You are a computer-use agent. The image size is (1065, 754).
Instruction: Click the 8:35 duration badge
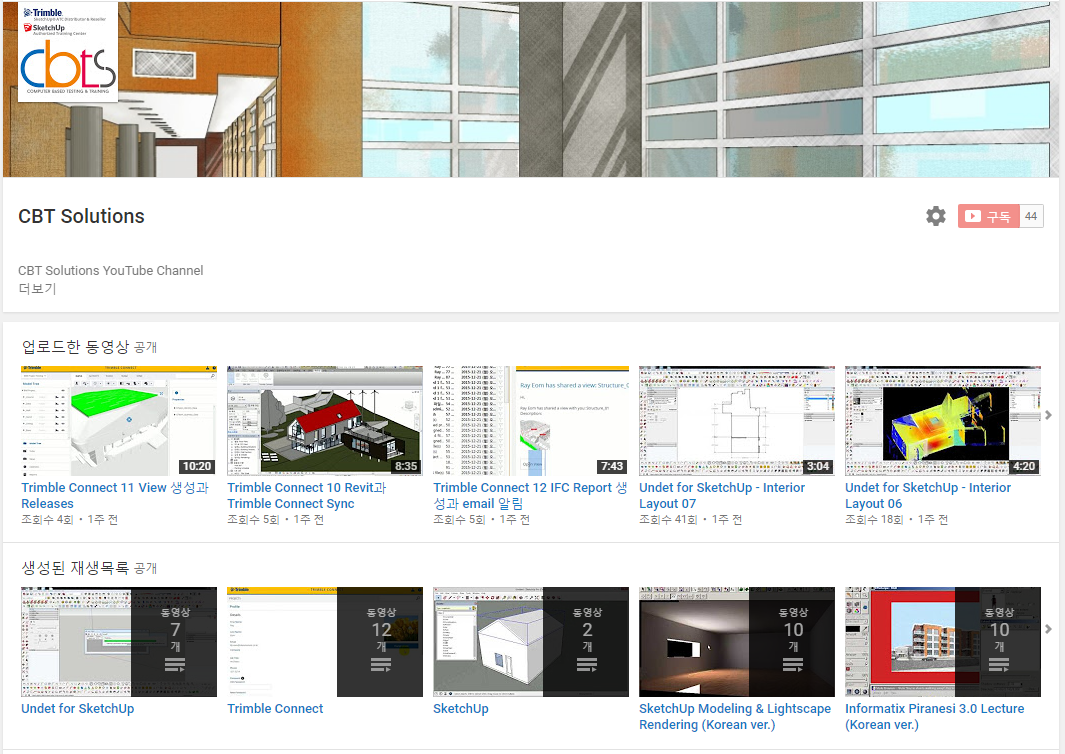[406, 466]
